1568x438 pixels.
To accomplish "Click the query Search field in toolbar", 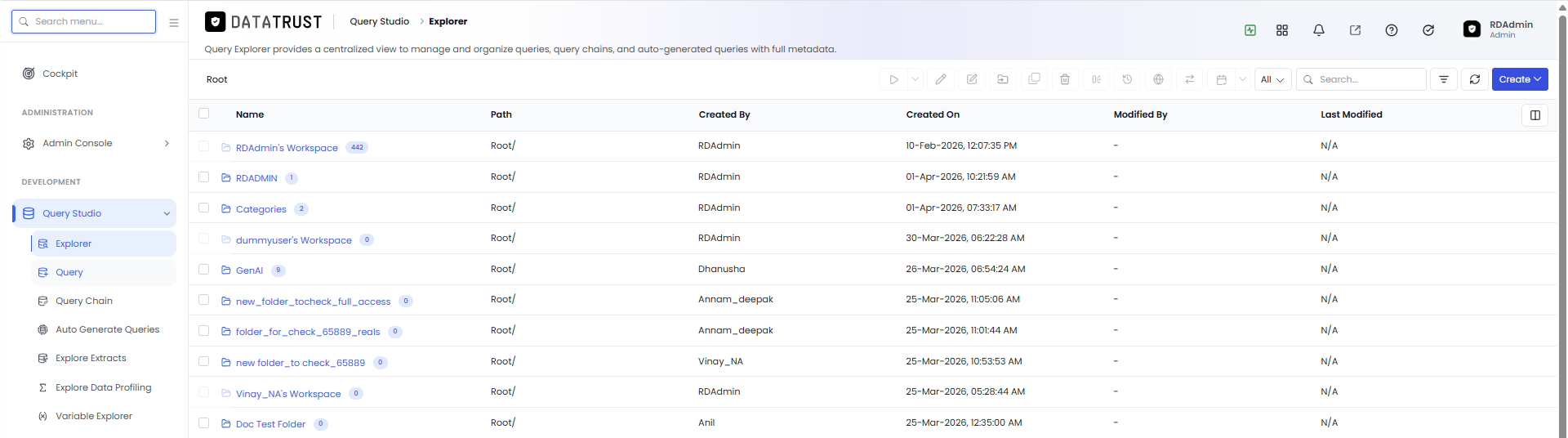I will 1361,79.
